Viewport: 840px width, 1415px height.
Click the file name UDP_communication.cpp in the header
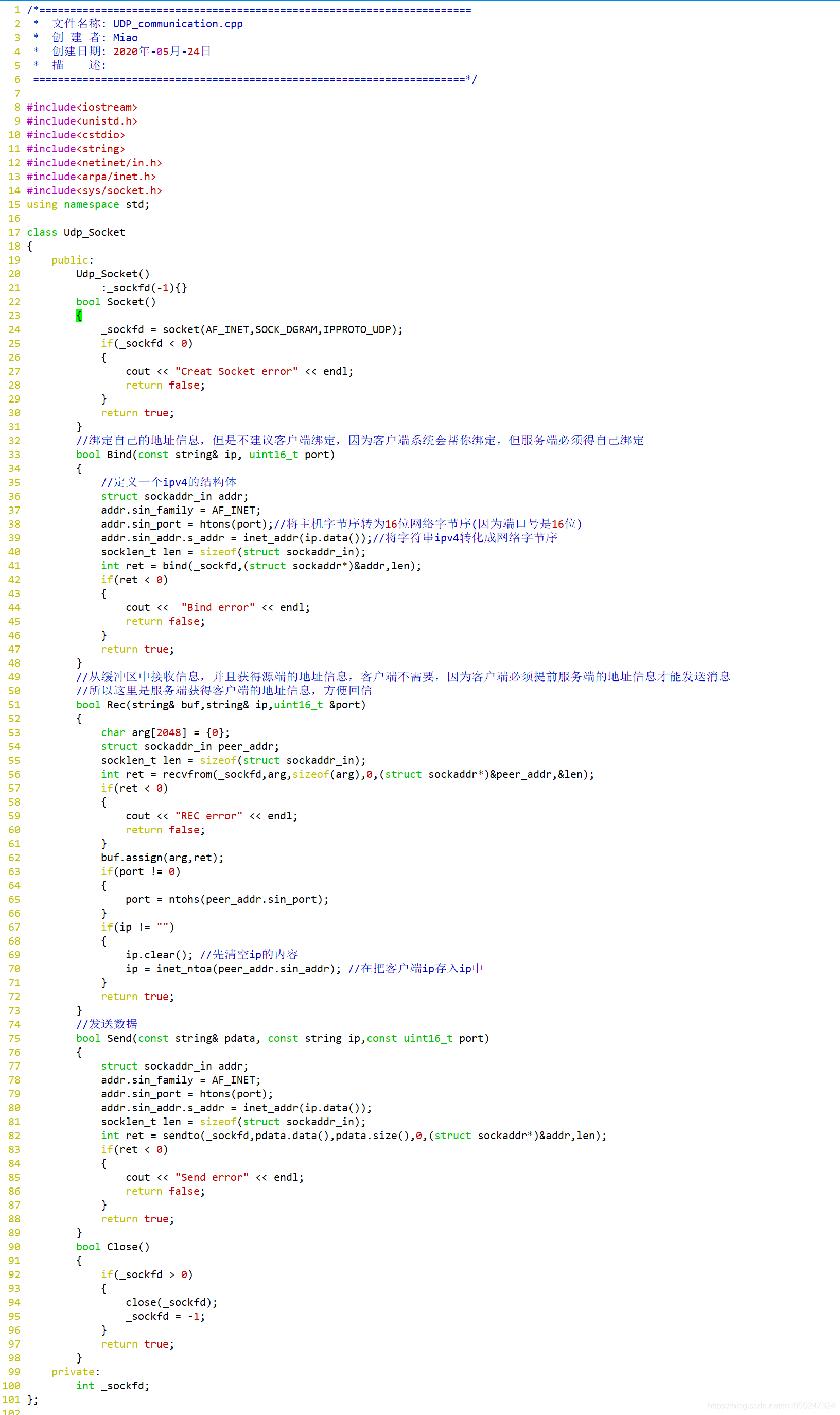(178, 24)
